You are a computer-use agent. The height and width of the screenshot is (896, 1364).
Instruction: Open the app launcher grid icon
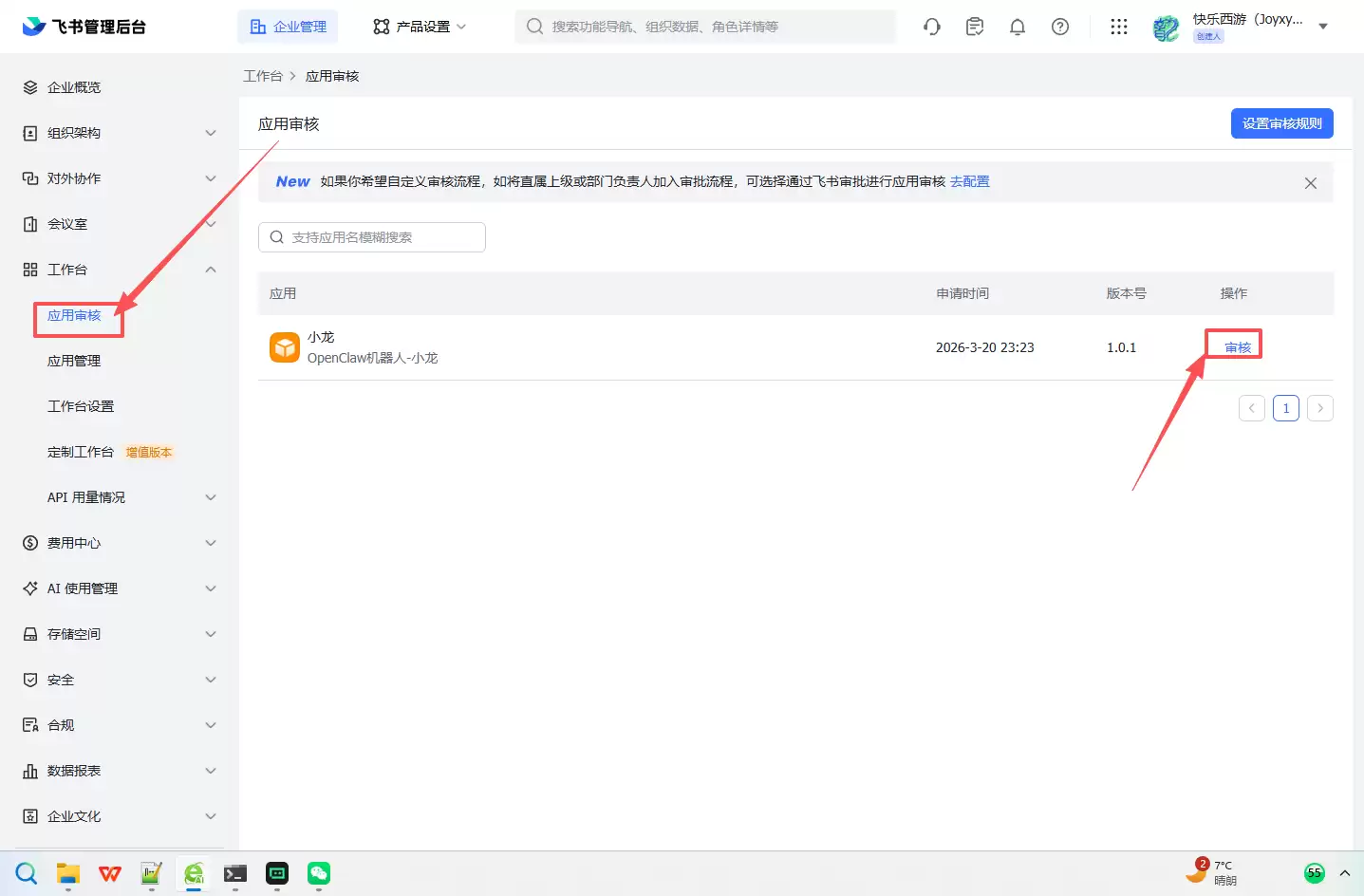(x=1119, y=27)
